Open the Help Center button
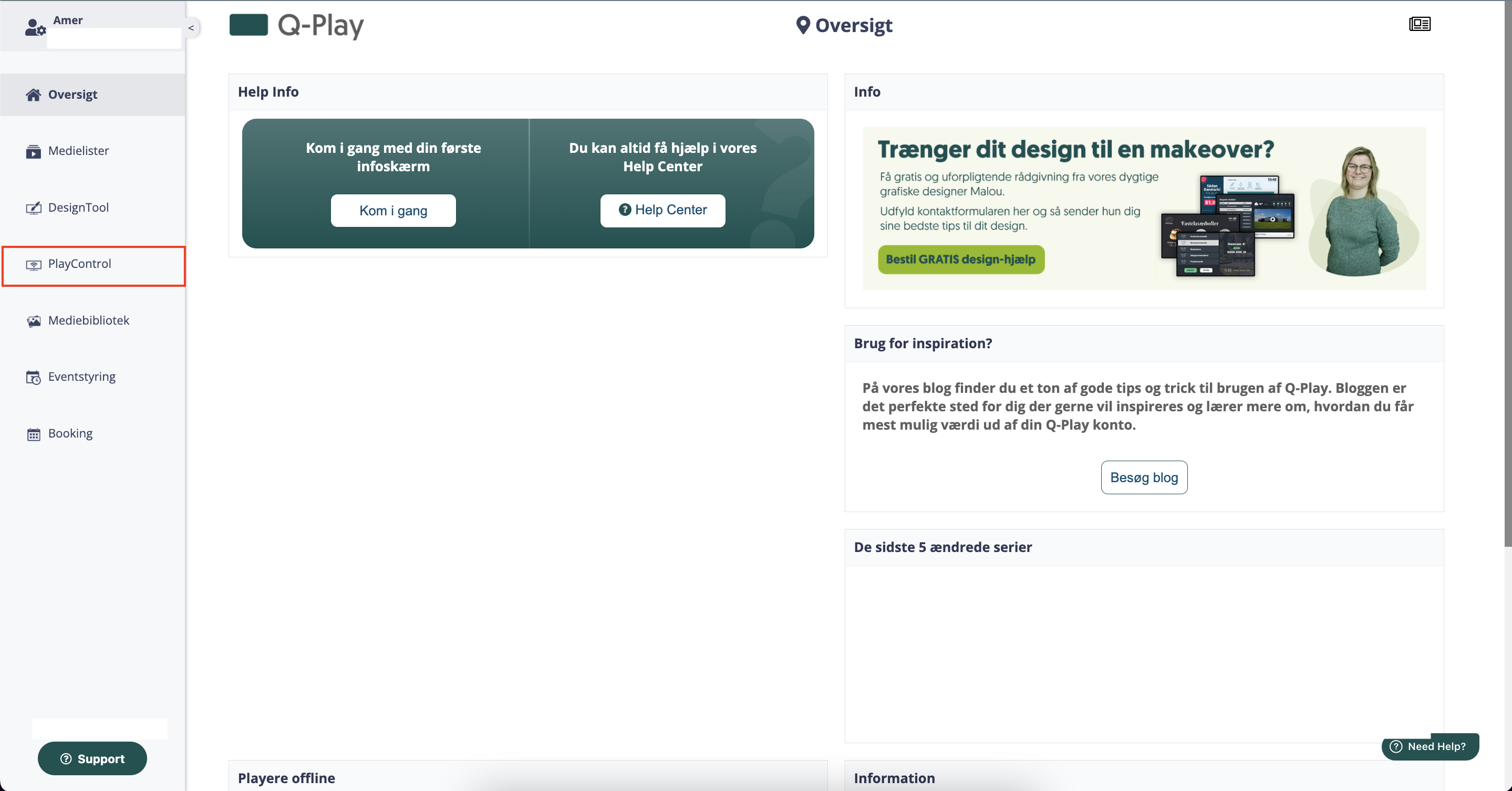The height and width of the screenshot is (791, 1512). tap(662, 210)
